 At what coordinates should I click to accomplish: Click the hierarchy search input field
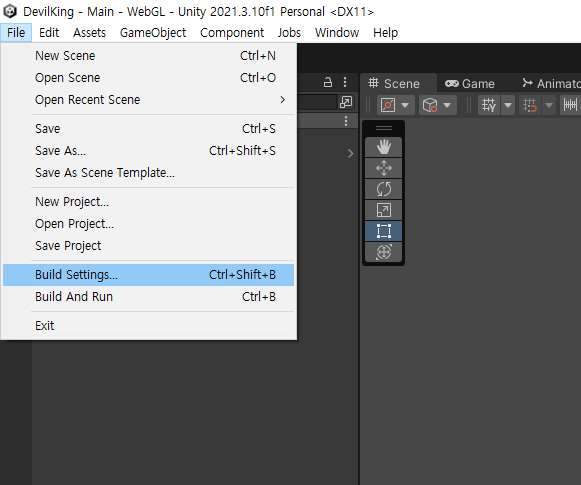[x=317, y=102]
